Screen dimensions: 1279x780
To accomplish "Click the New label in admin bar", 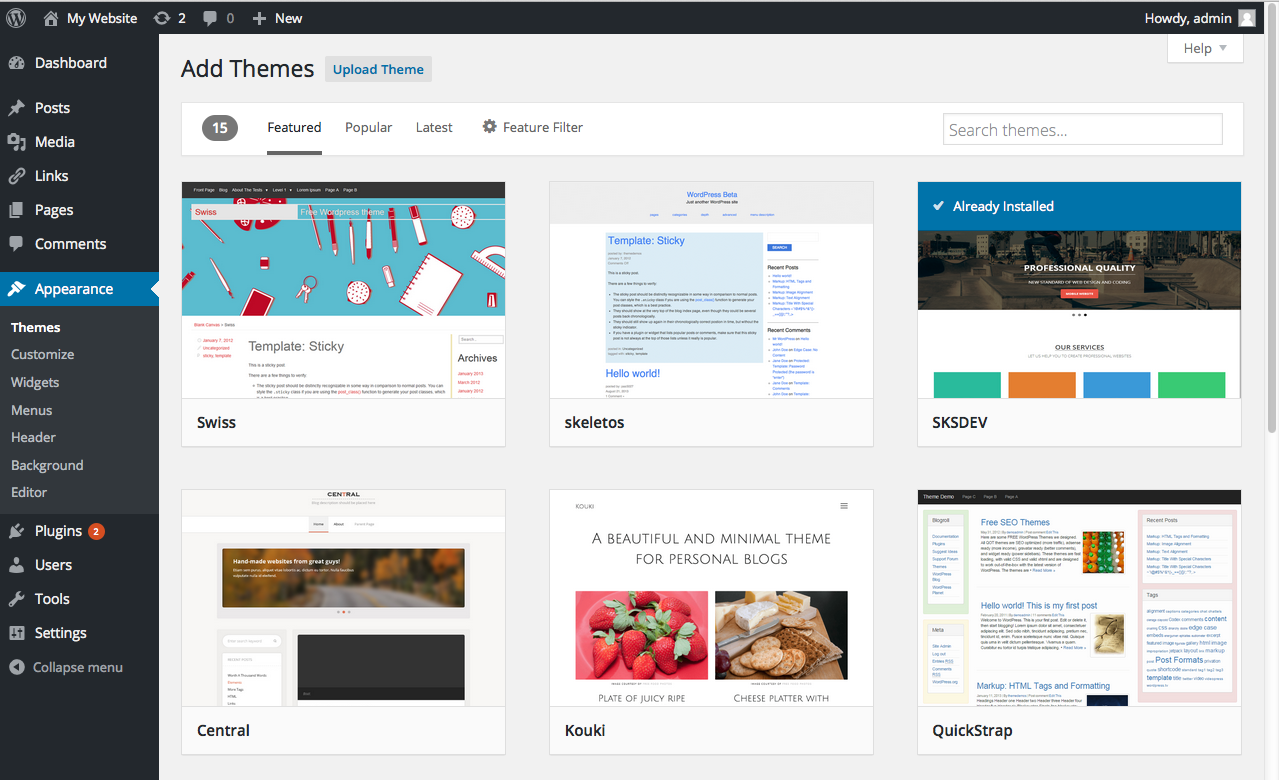I will pyautogui.click(x=289, y=18).
